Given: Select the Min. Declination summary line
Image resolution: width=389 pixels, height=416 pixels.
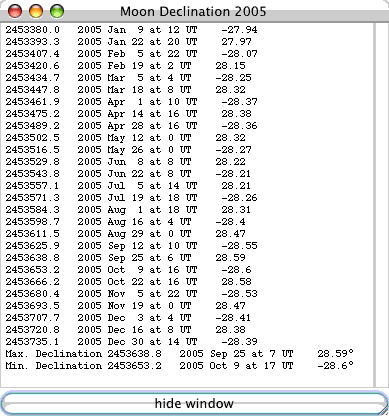Looking at the screenshot, I should click(179, 365).
